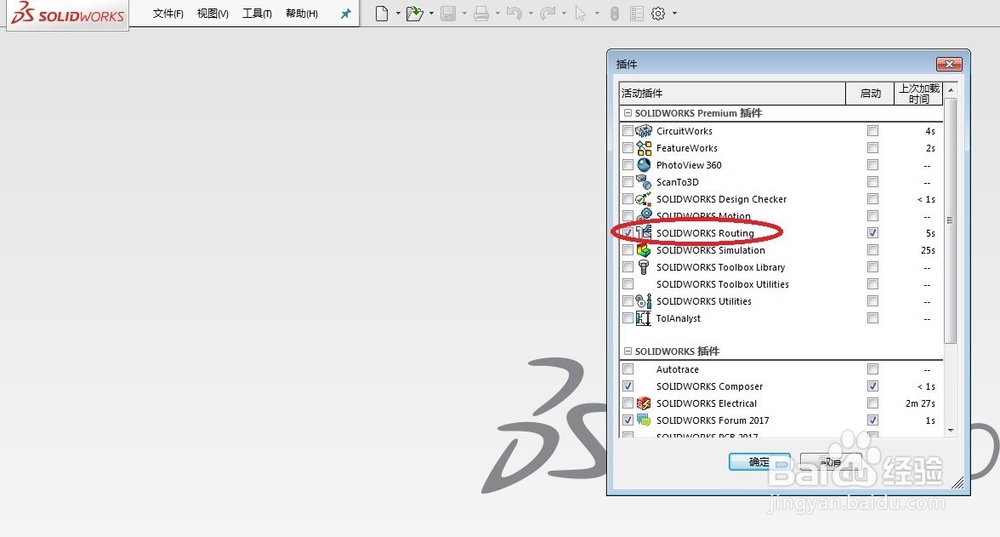Screen dimensions: 1000x537
Task: Click the Redo arrow icon
Action: tap(547, 13)
